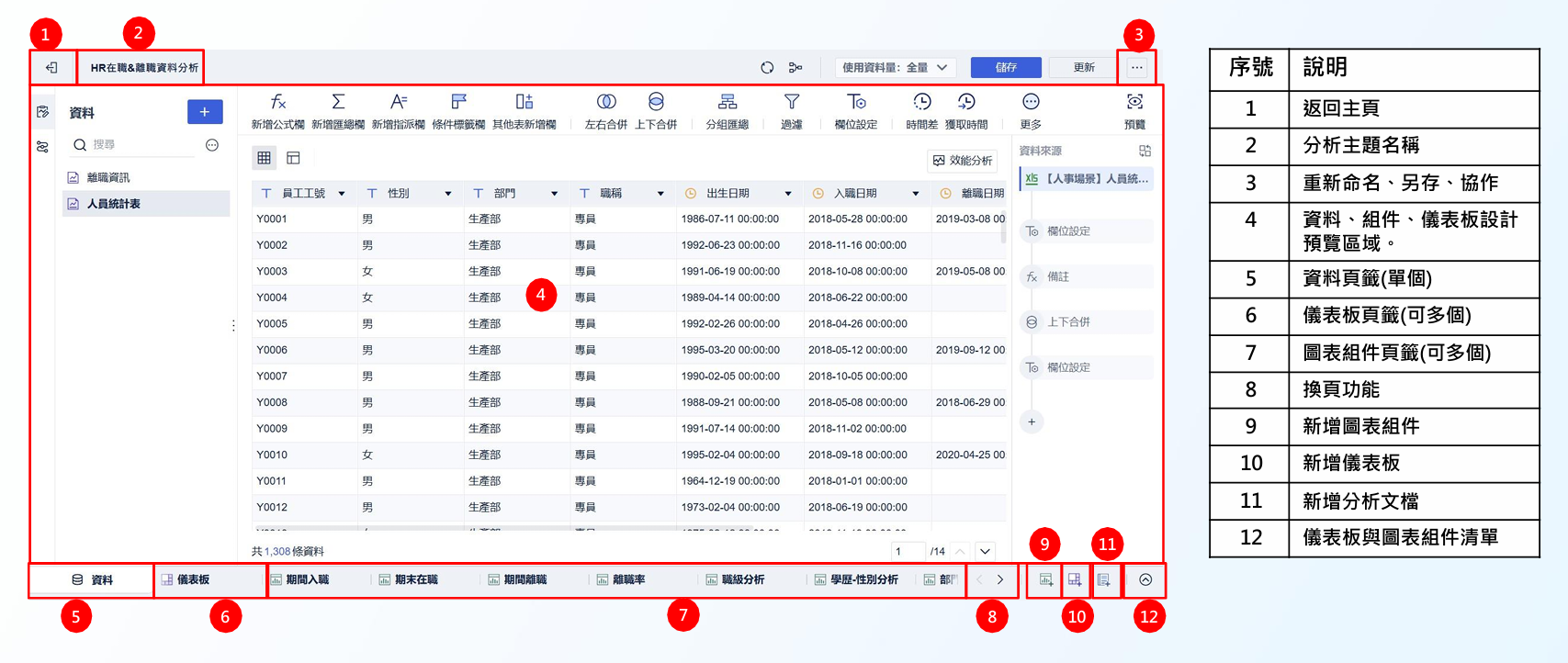
Task: Add column from other table (其他表新增欄)
Action: click(x=525, y=111)
